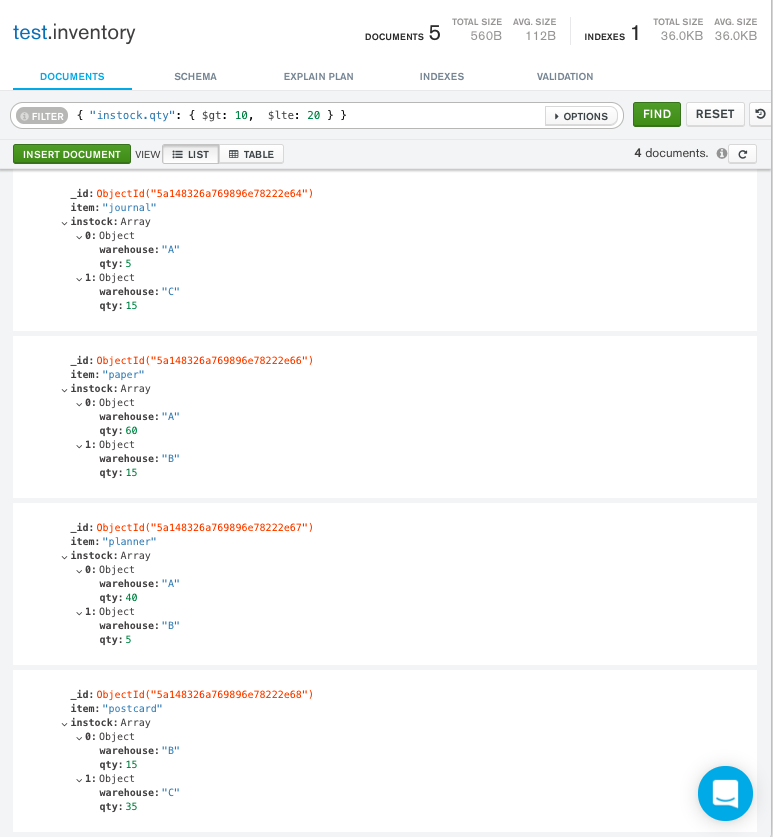Collapse instock array of postcard document
Image resolution: width=773 pixels, height=837 pixels.
(x=65, y=723)
